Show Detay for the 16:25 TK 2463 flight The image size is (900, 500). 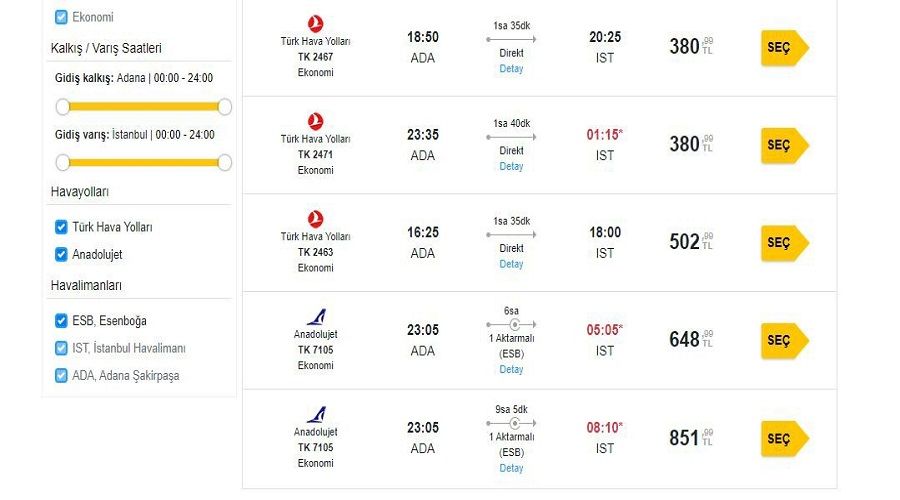(511, 264)
